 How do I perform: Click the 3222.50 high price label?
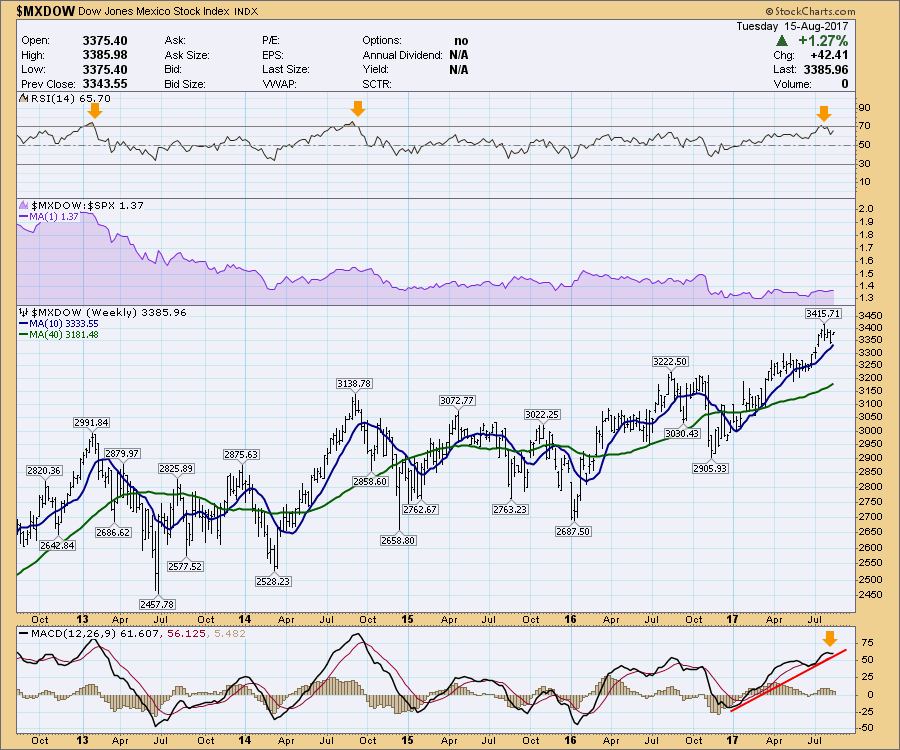click(x=670, y=362)
